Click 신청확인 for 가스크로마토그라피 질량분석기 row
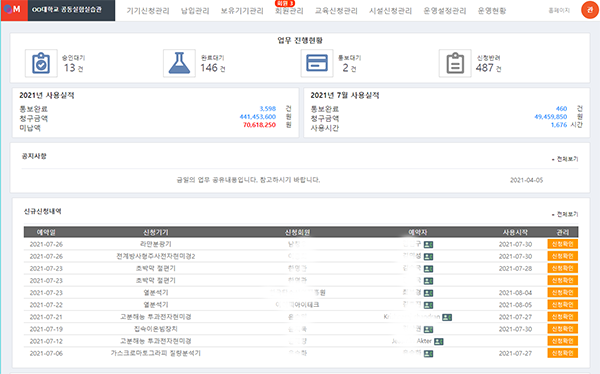The image size is (600, 374). click(562, 353)
